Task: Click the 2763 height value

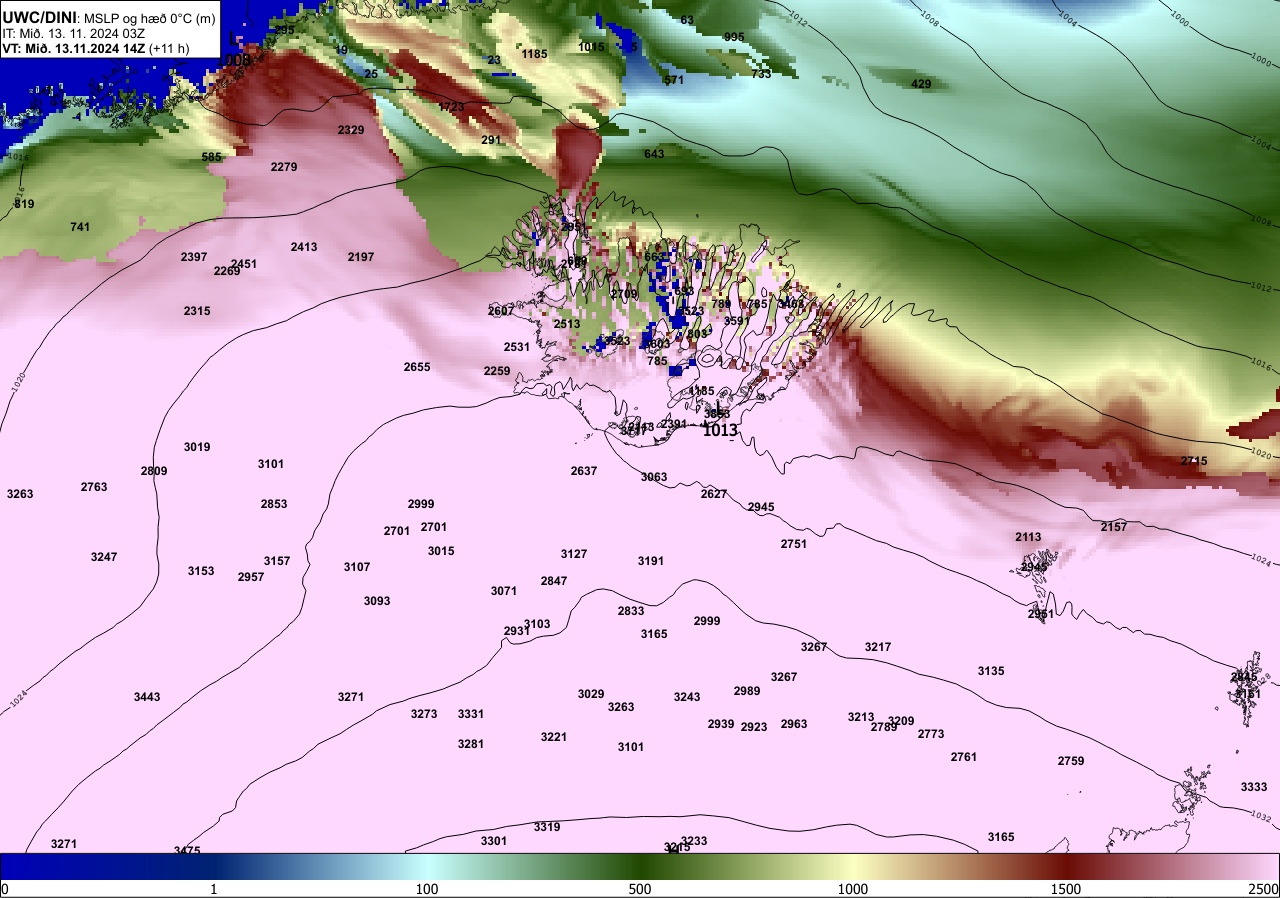Action: [x=94, y=487]
